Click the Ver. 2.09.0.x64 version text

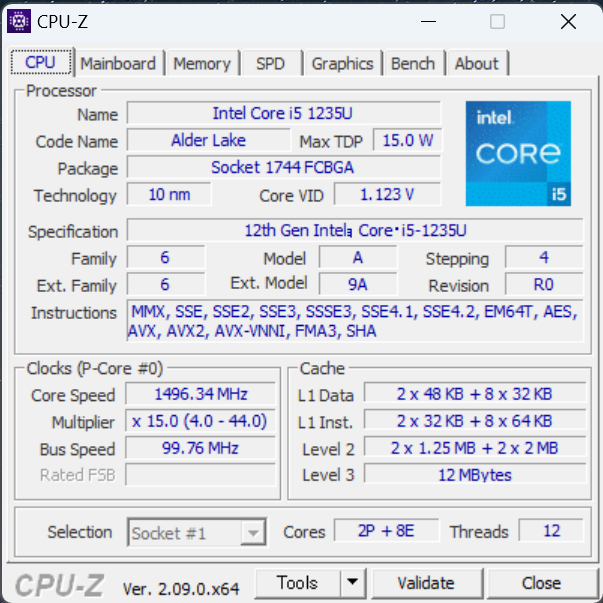coord(181,588)
